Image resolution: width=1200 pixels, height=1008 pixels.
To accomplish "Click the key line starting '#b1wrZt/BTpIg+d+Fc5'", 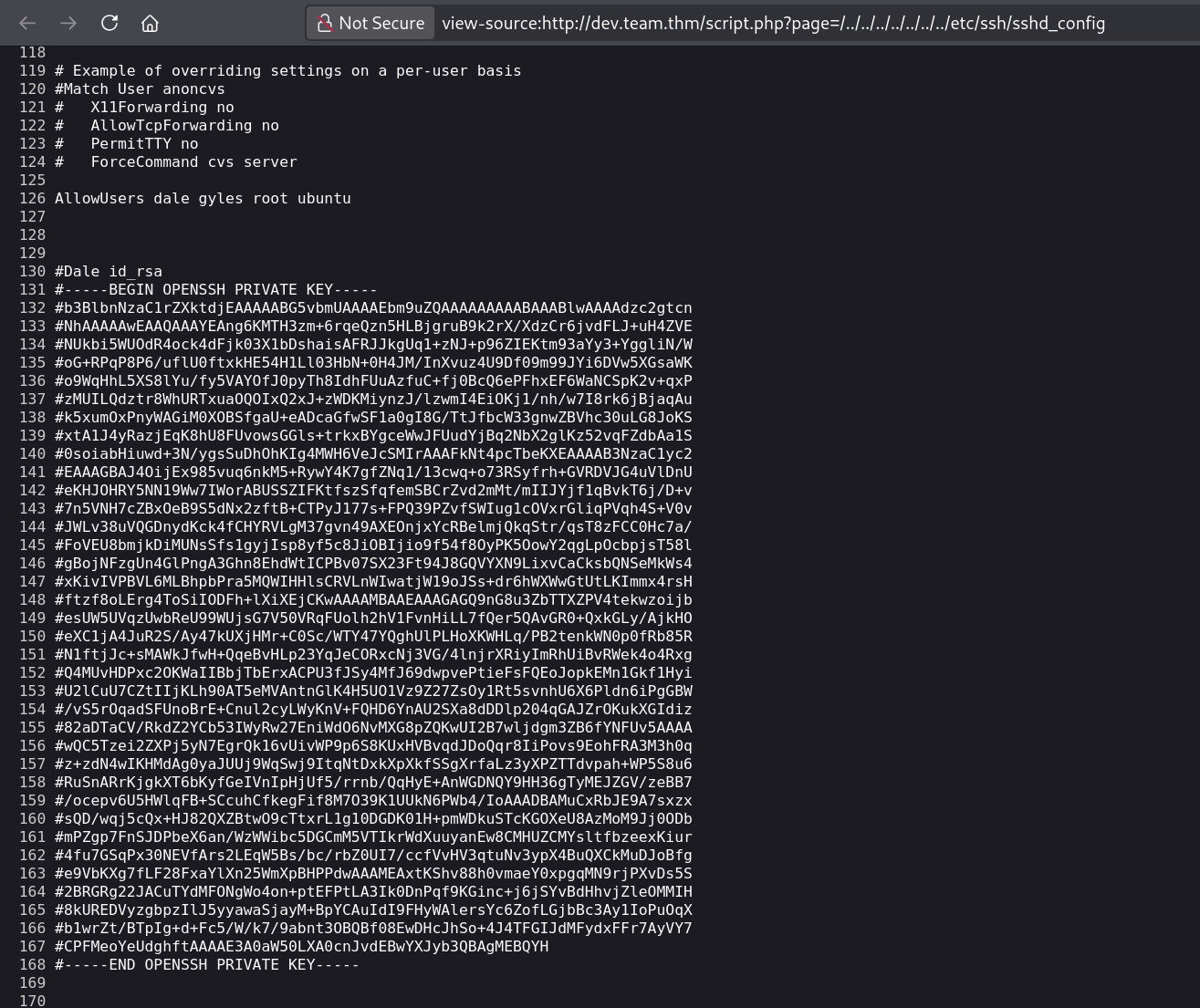I will click(373, 928).
